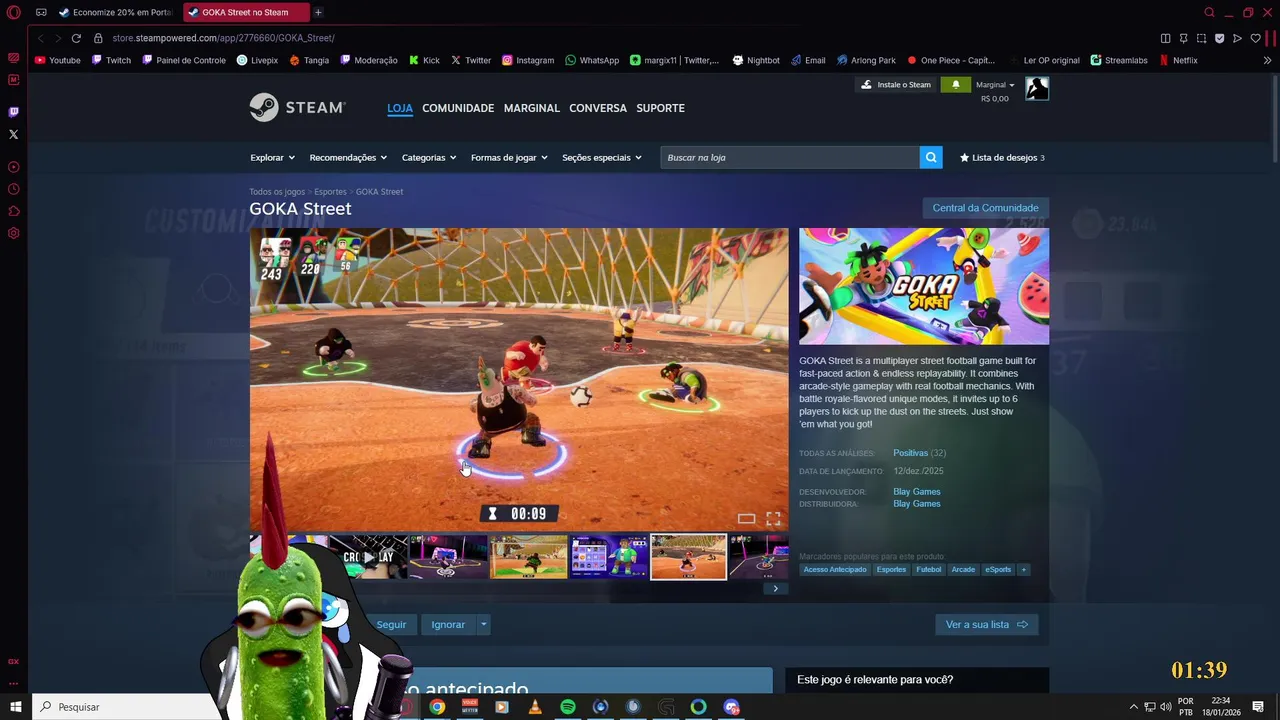Viewport: 1280px width, 720px height.
Task: Click the heart bookmark icon in address bar
Action: [x=1255, y=38]
